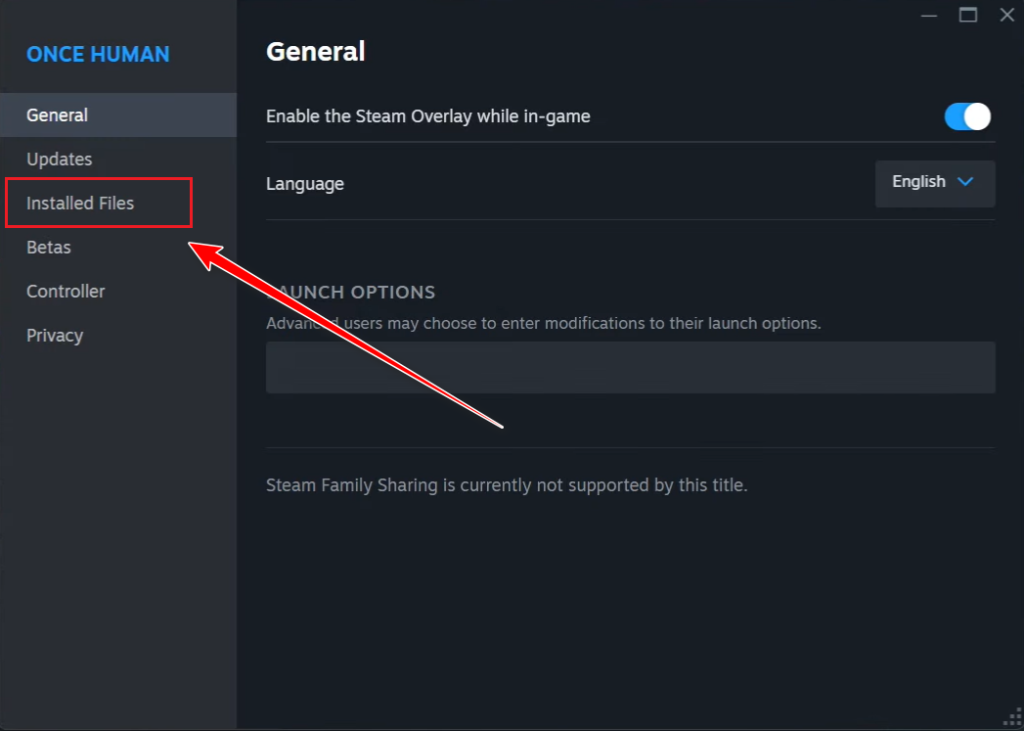
Task: Click the Language setting label
Action: click(305, 183)
